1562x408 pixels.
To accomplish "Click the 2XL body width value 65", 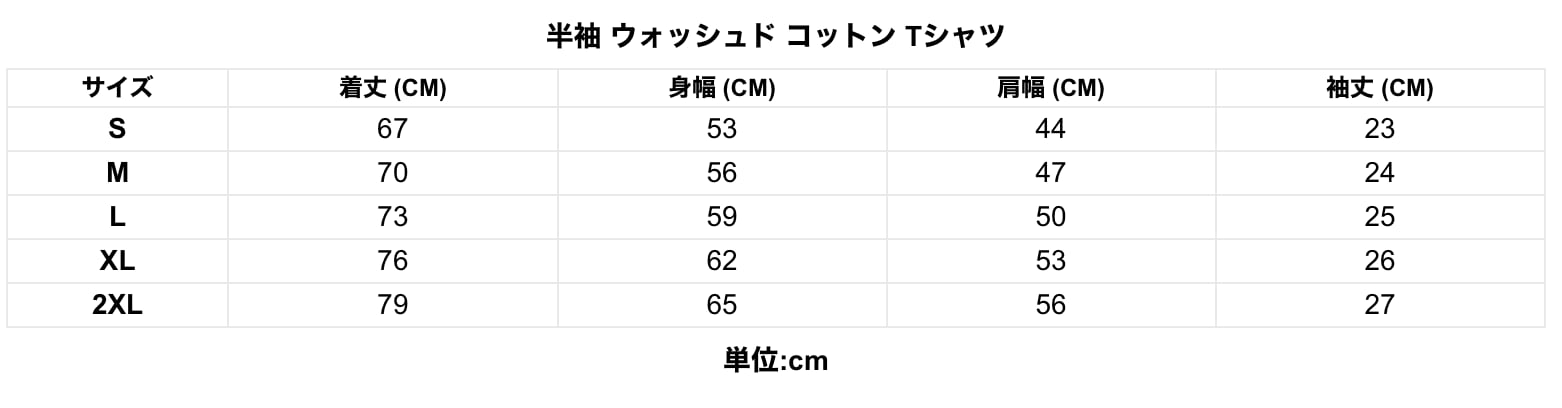I will click(721, 305).
